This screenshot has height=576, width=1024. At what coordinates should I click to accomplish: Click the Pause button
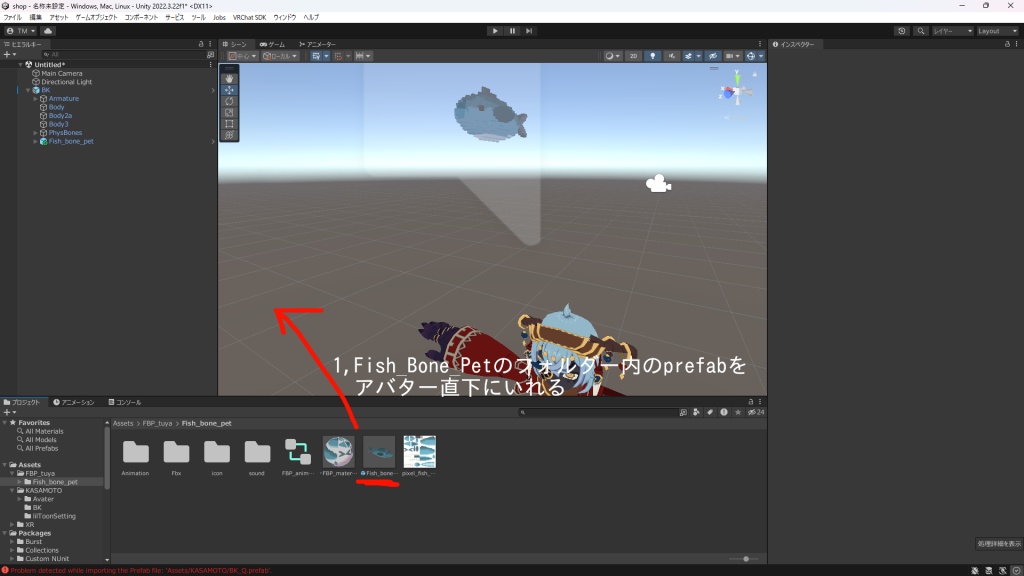pos(512,31)
